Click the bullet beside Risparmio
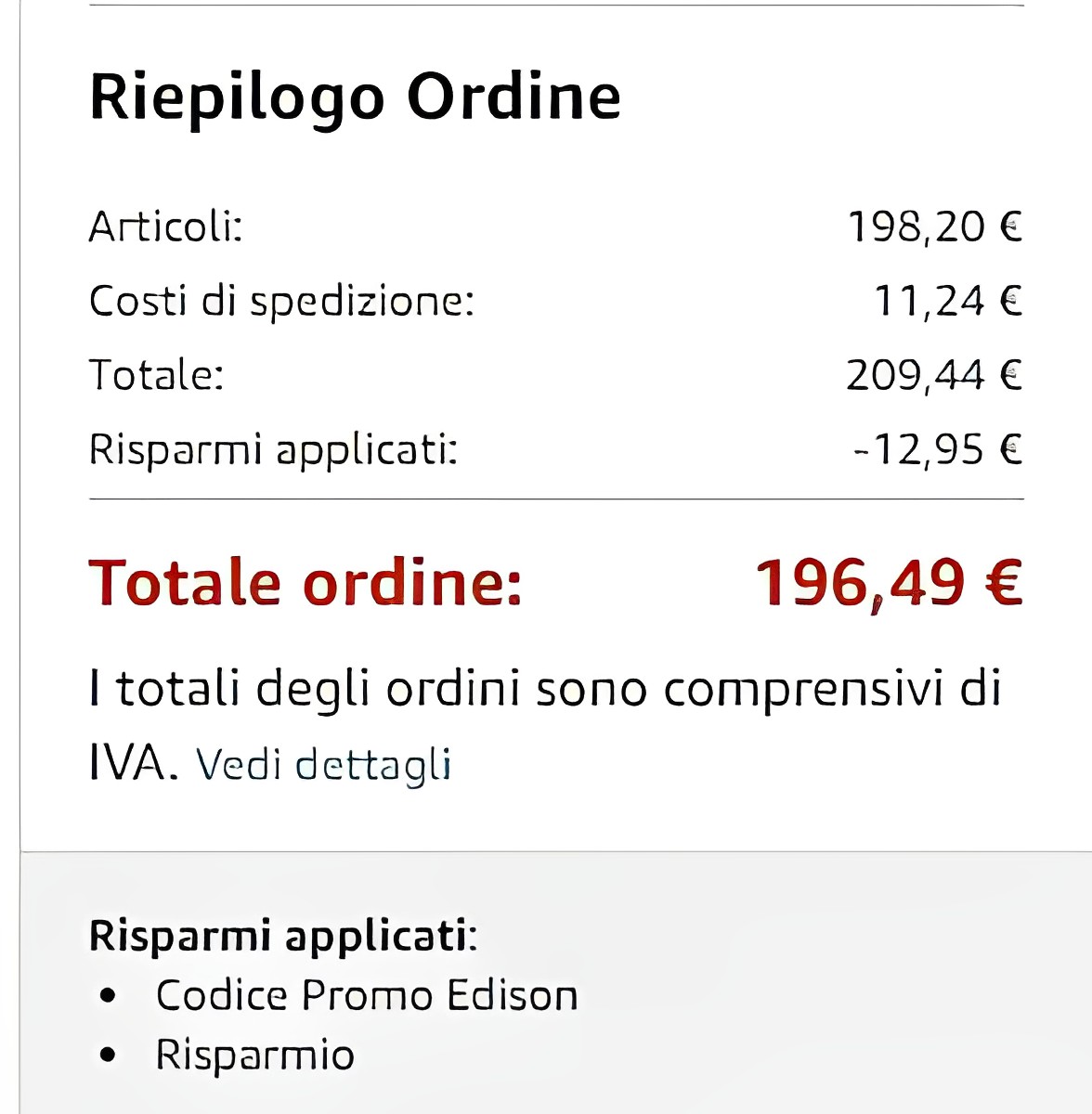Viewport: 1092px width, 1114px height. coord(109,1056)
